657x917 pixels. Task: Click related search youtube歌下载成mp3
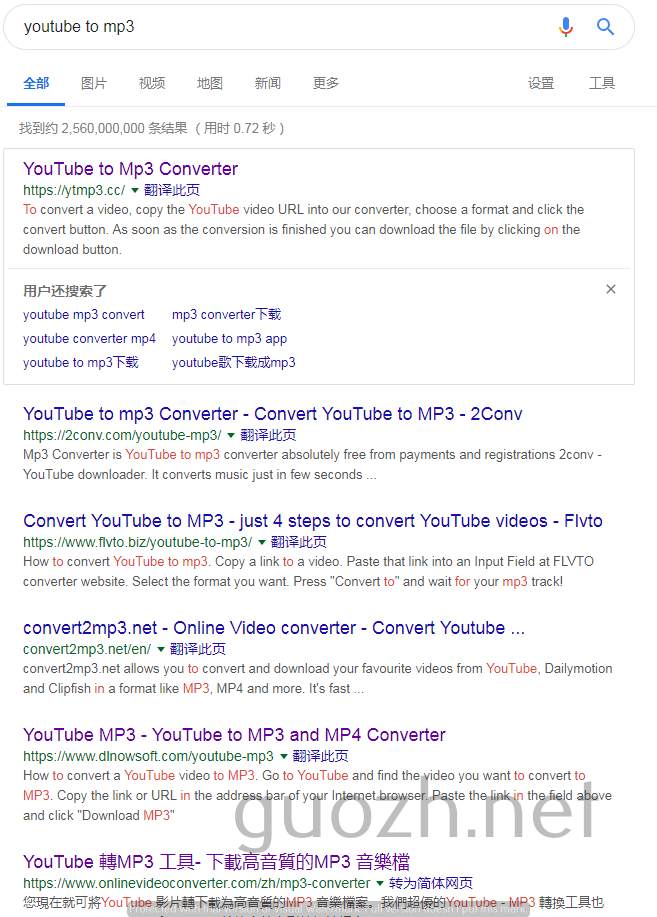(x=233, y=363)
